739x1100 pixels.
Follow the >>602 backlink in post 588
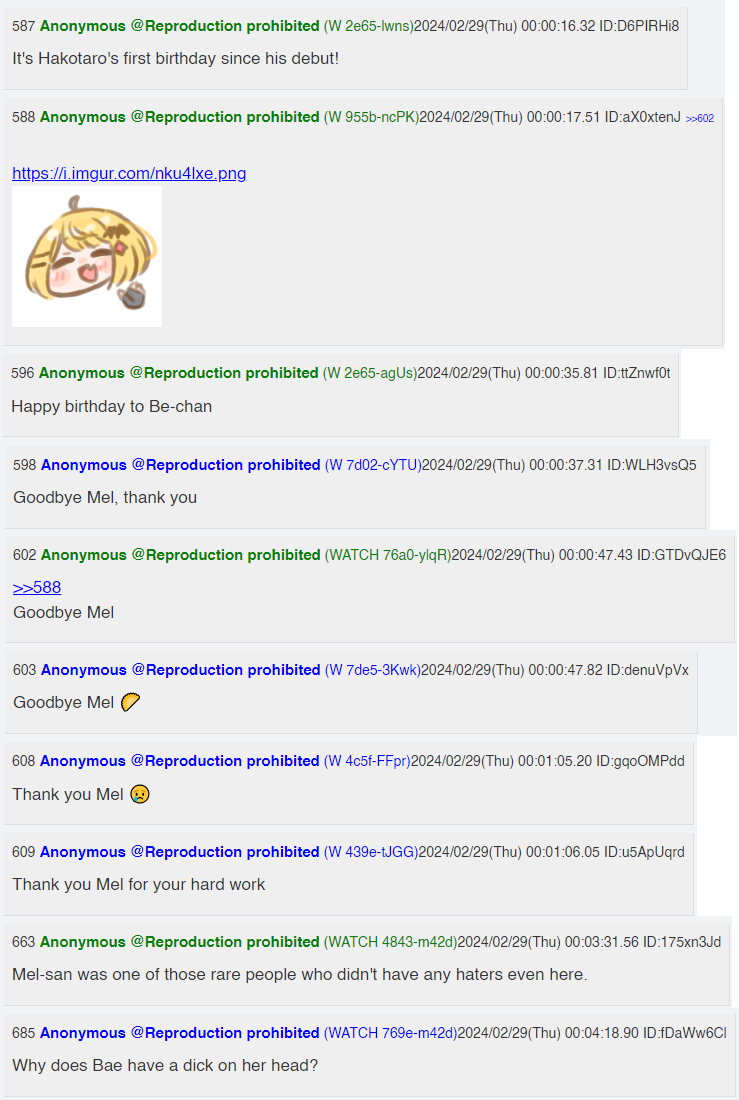coord(700,119)
